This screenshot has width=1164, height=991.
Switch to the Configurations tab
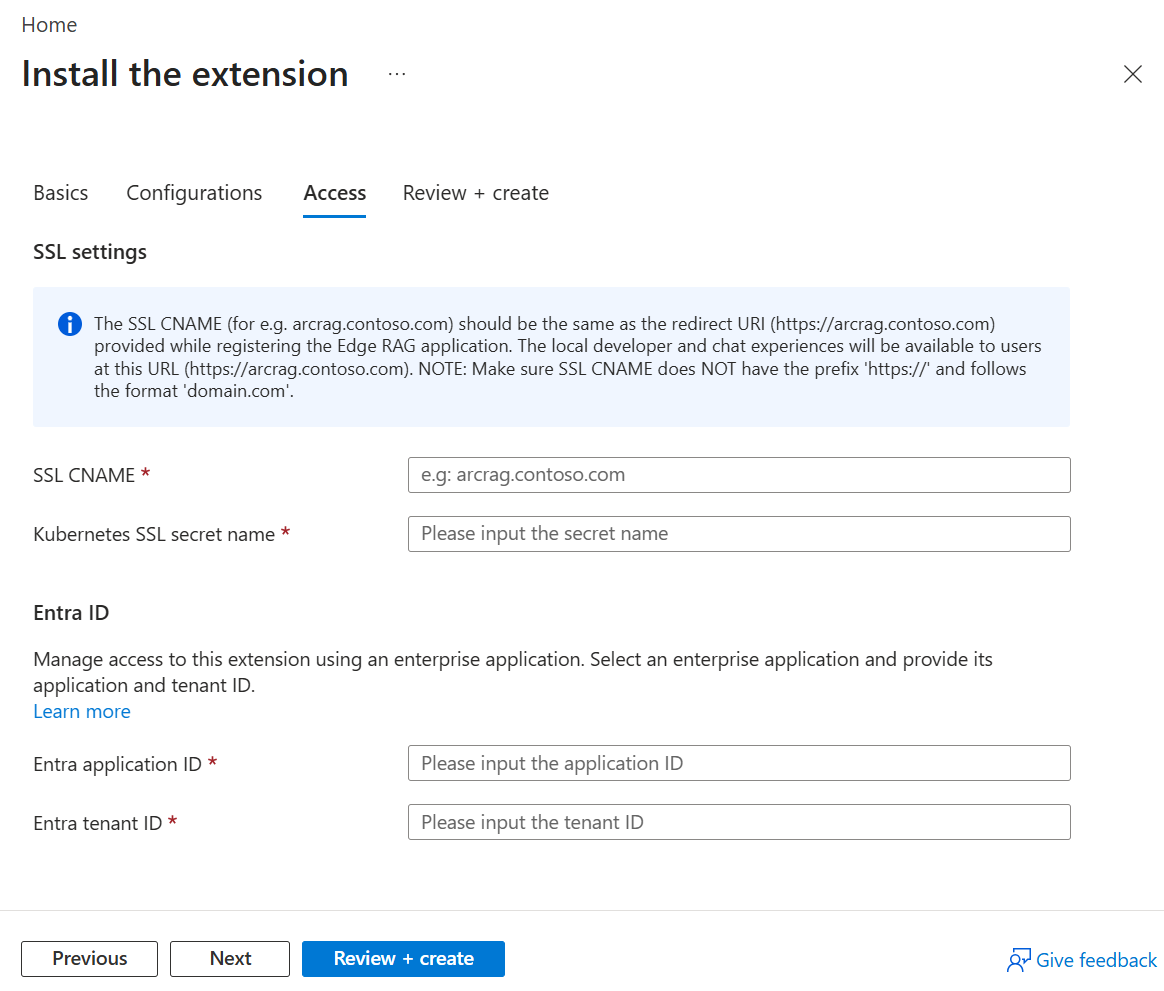click(194, 193)
